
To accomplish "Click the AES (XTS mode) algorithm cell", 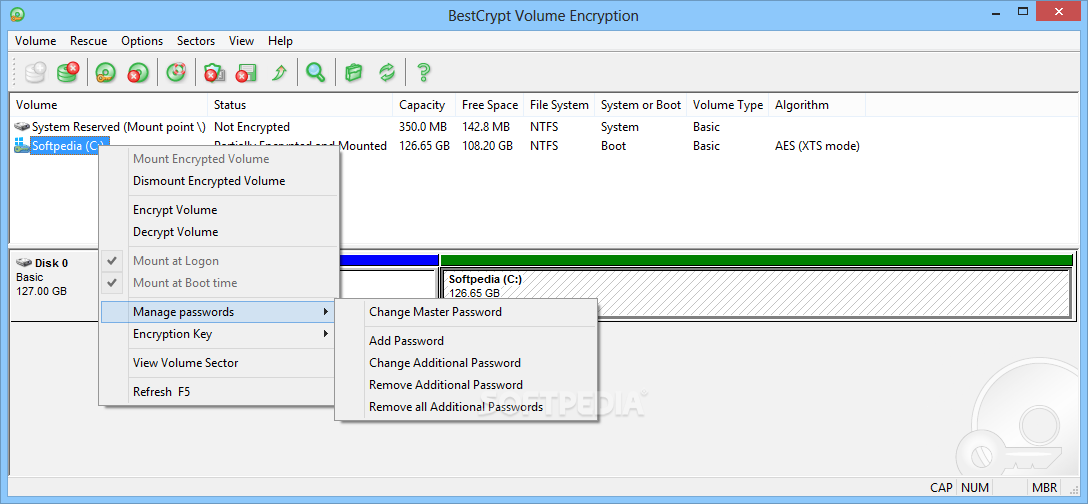I will pyautogui.click(x=817, y=146).
